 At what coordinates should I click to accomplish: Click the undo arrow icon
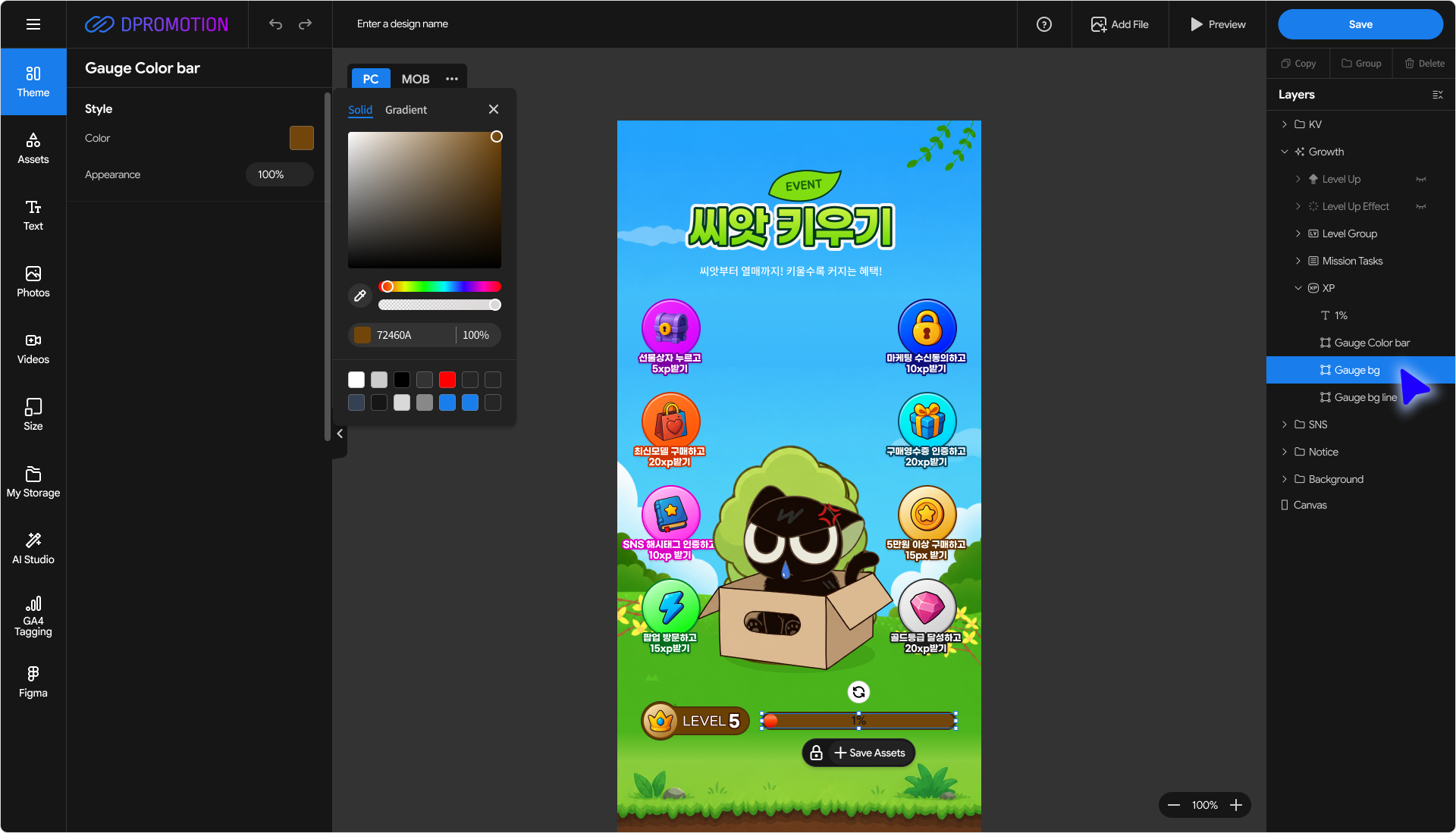(x=275, y=24)
